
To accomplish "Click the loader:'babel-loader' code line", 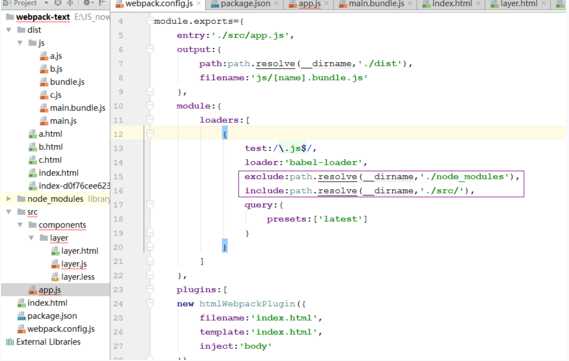I will click(306, 163).
